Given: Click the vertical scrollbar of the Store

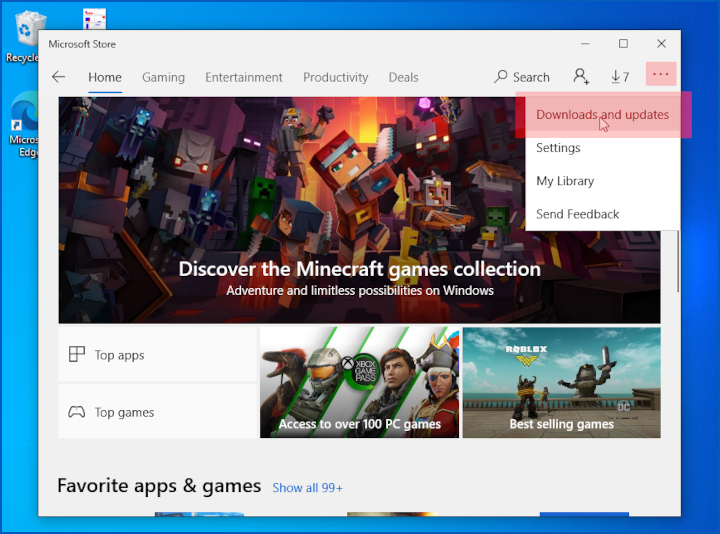Looking at the screenshot, I should pos(678,261).
